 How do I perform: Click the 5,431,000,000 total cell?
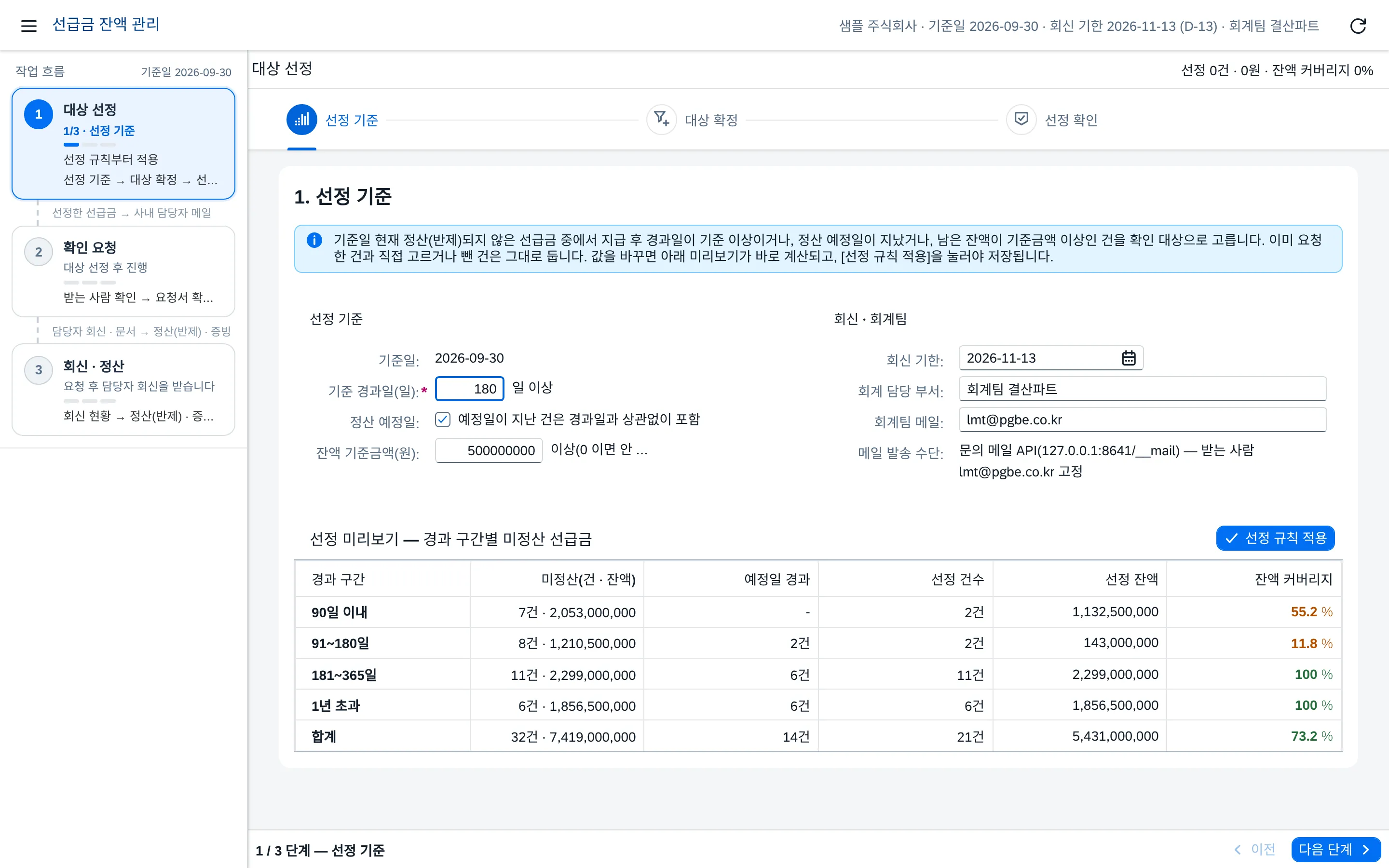[1079, 736]
